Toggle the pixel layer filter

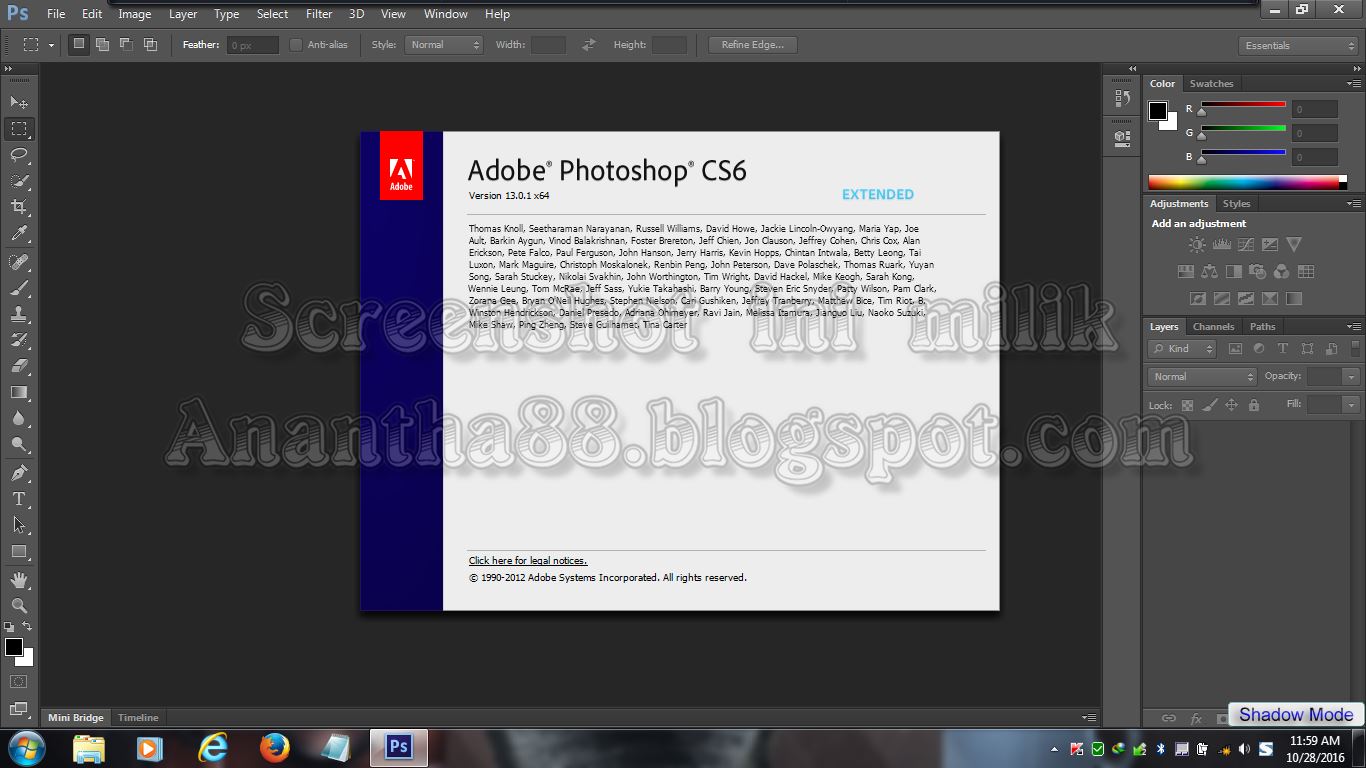click(x=1235, y=349)
